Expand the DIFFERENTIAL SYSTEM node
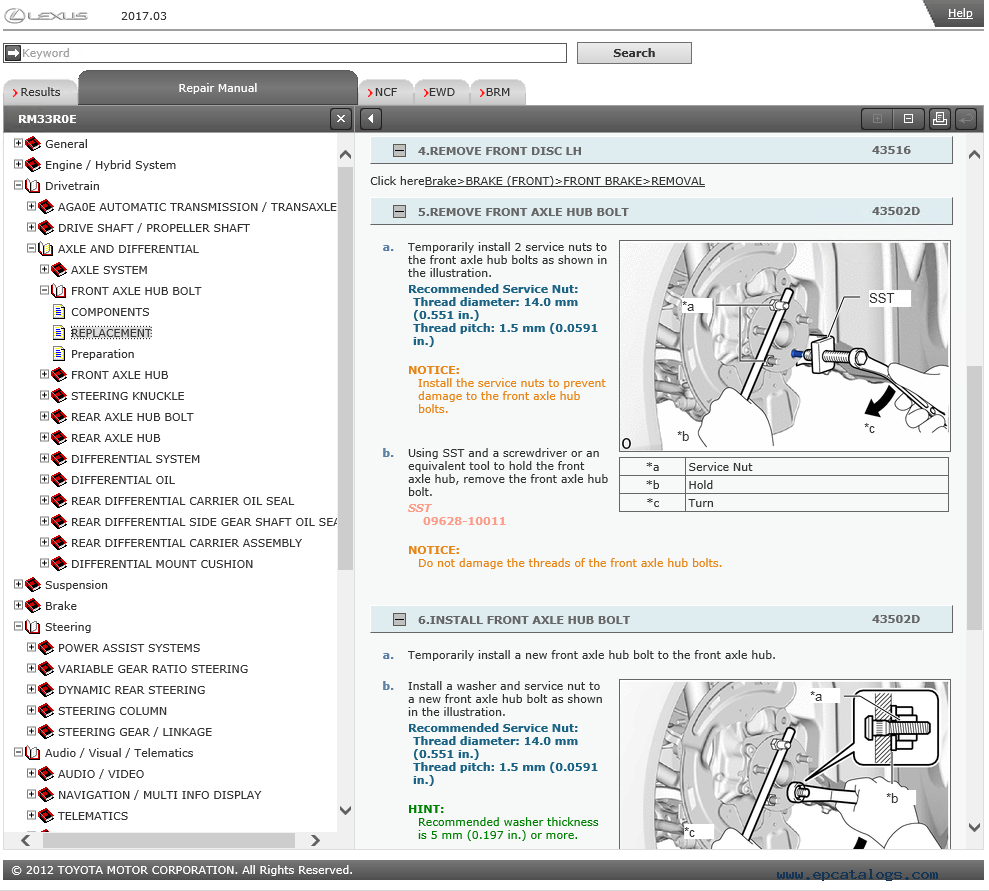This screenshot has height=891, width=989. tap(44, 458)
